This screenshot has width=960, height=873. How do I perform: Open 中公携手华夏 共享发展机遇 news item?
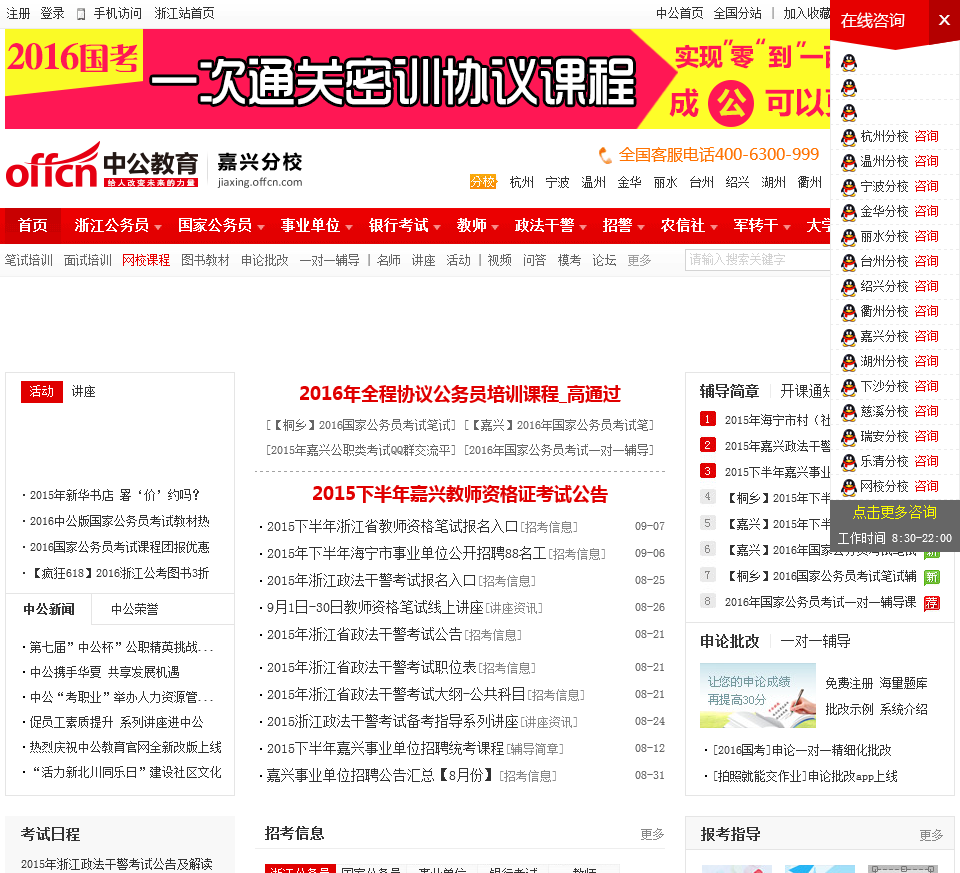pyautogui.click(x=105, y=672)
